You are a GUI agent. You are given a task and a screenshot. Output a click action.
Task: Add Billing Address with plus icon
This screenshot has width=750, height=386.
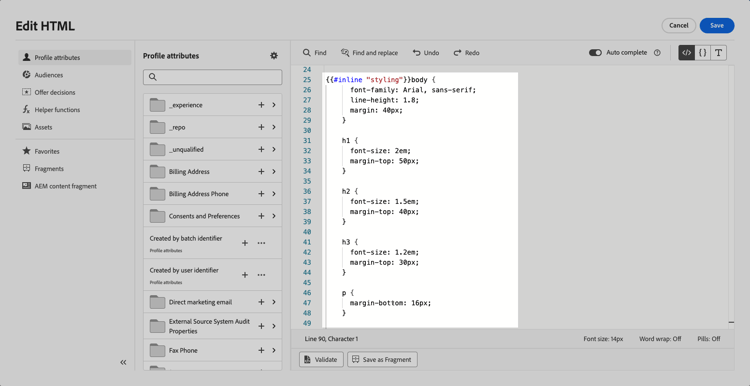coord(261,171)
